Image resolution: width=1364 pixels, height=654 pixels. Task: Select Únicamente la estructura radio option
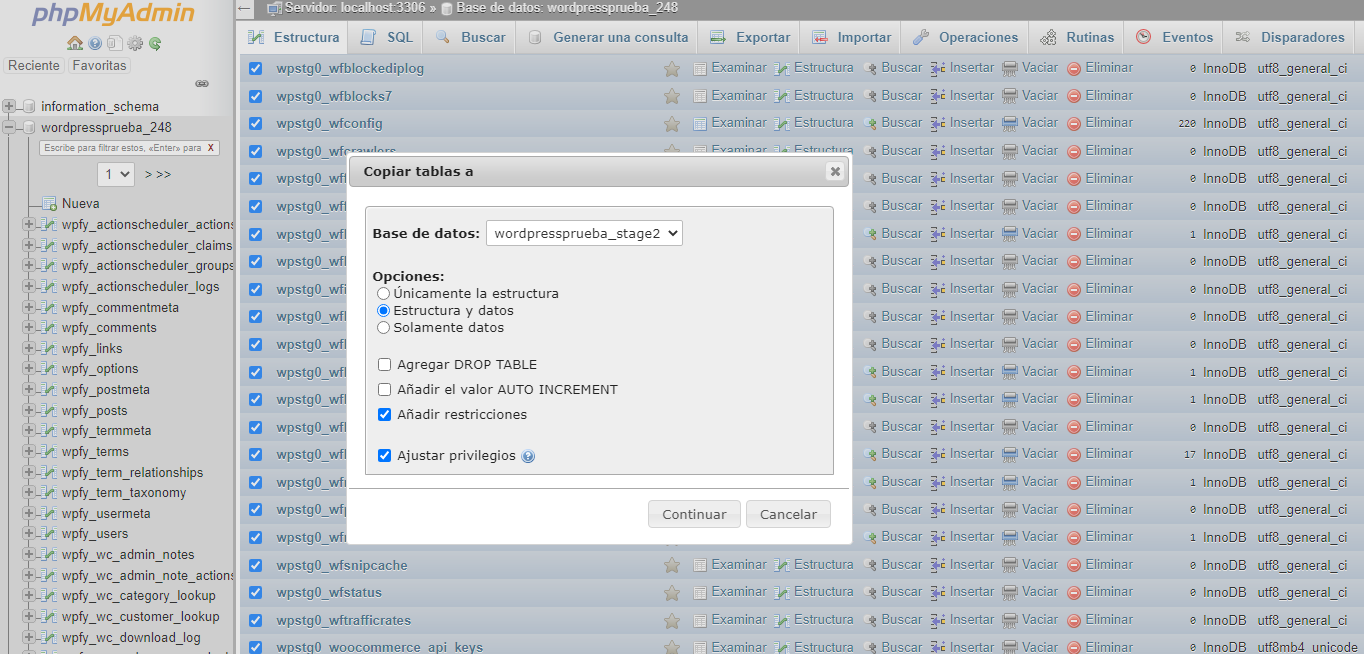(383, 294)
